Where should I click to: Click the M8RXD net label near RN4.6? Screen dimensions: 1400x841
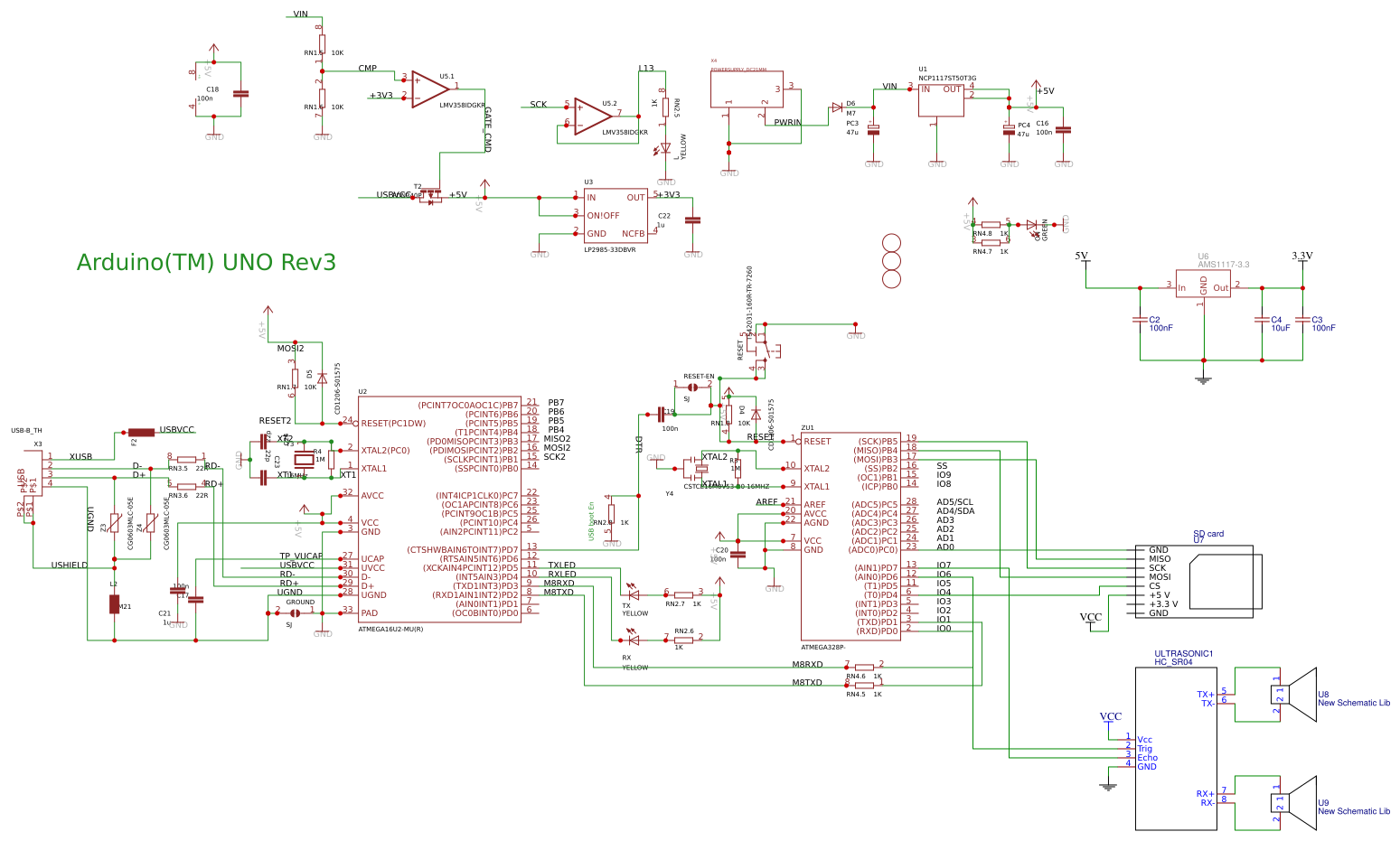tap(807, 664)
